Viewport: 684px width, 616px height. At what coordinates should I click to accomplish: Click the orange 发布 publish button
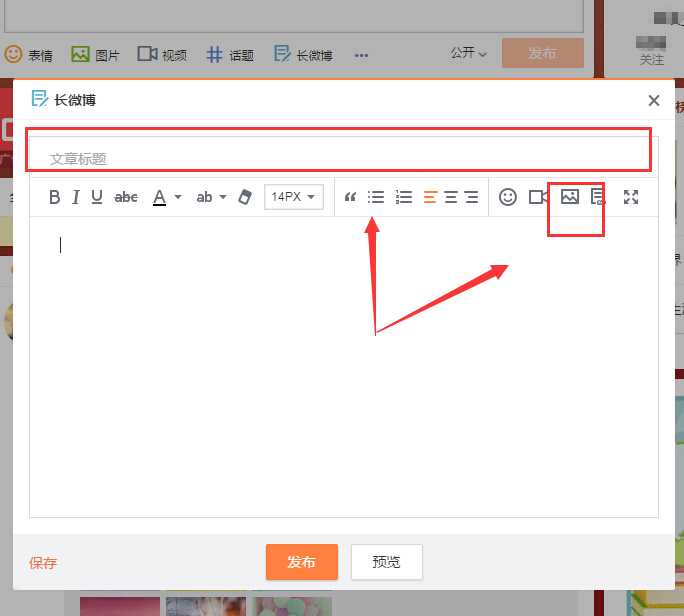click(301, 562)
